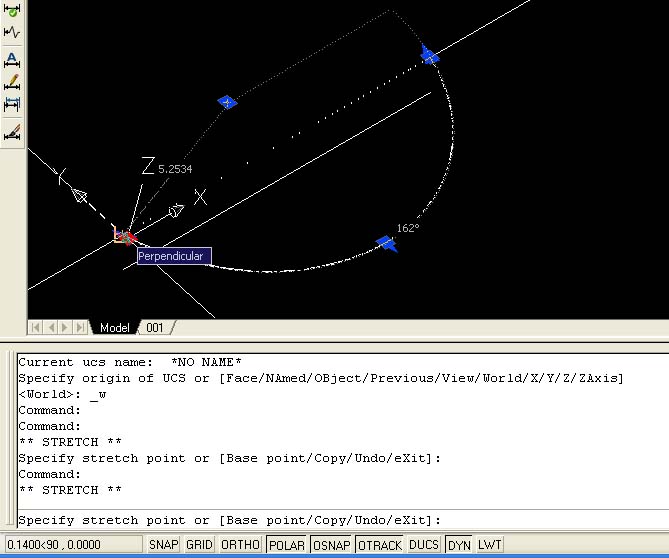Select the Dimension Text Edit pencil tool
The height and width of the screenshot is (558, 669).
pos(12,82)
